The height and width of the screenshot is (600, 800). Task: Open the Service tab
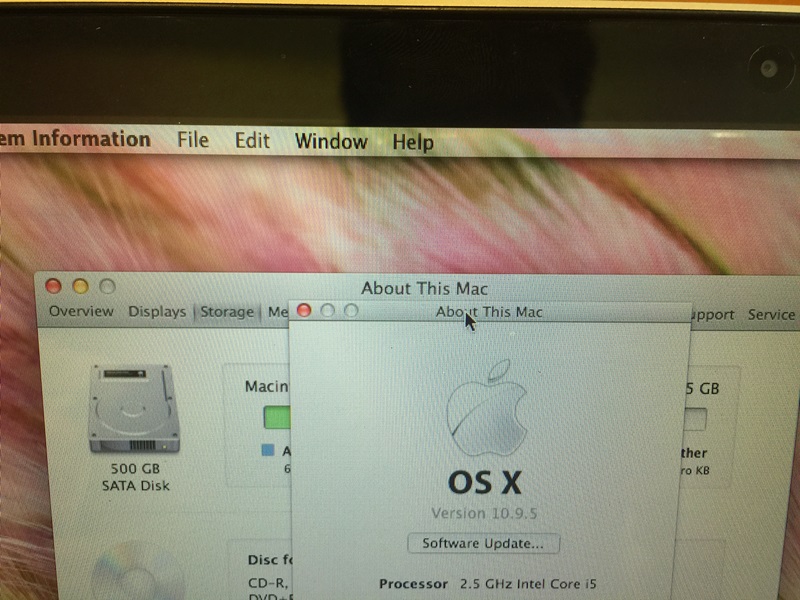coord(771,315)
